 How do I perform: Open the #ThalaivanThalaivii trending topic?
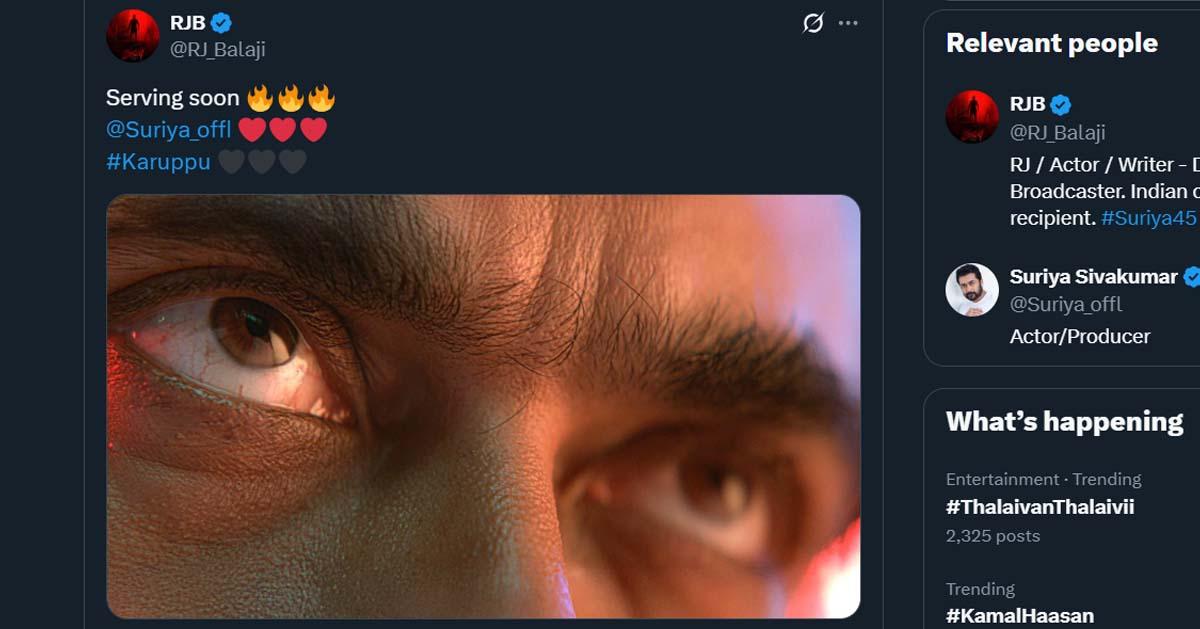pyautogui.click(x=1040, y=507)
